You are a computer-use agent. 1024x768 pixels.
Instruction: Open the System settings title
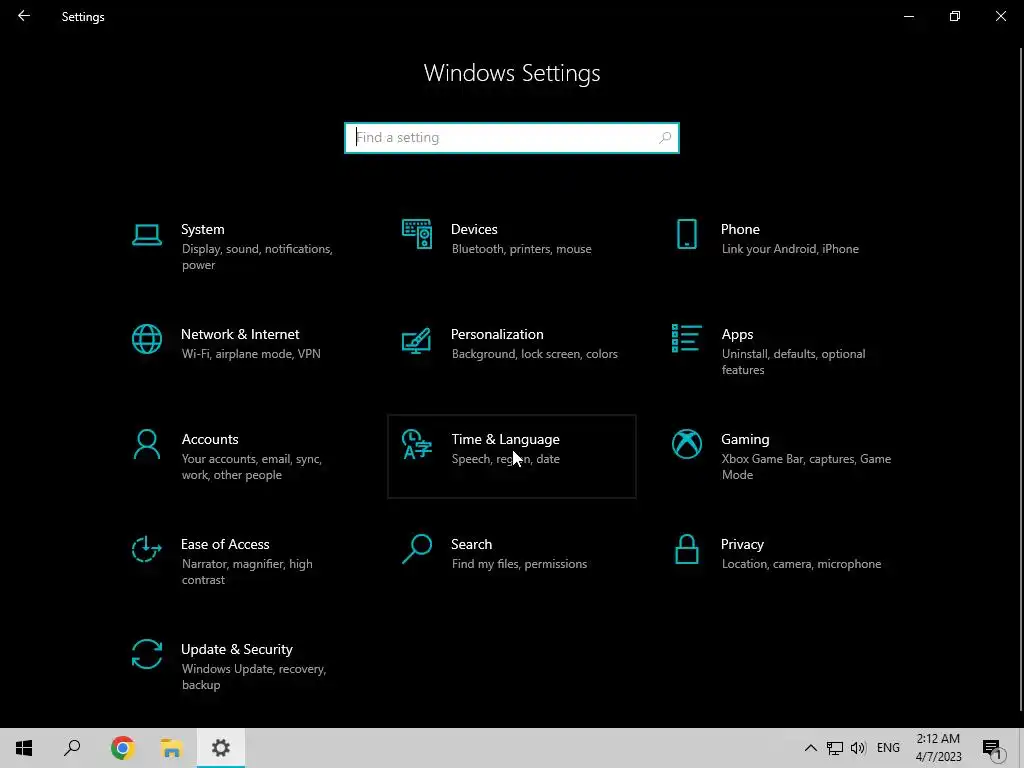point(202,229)
